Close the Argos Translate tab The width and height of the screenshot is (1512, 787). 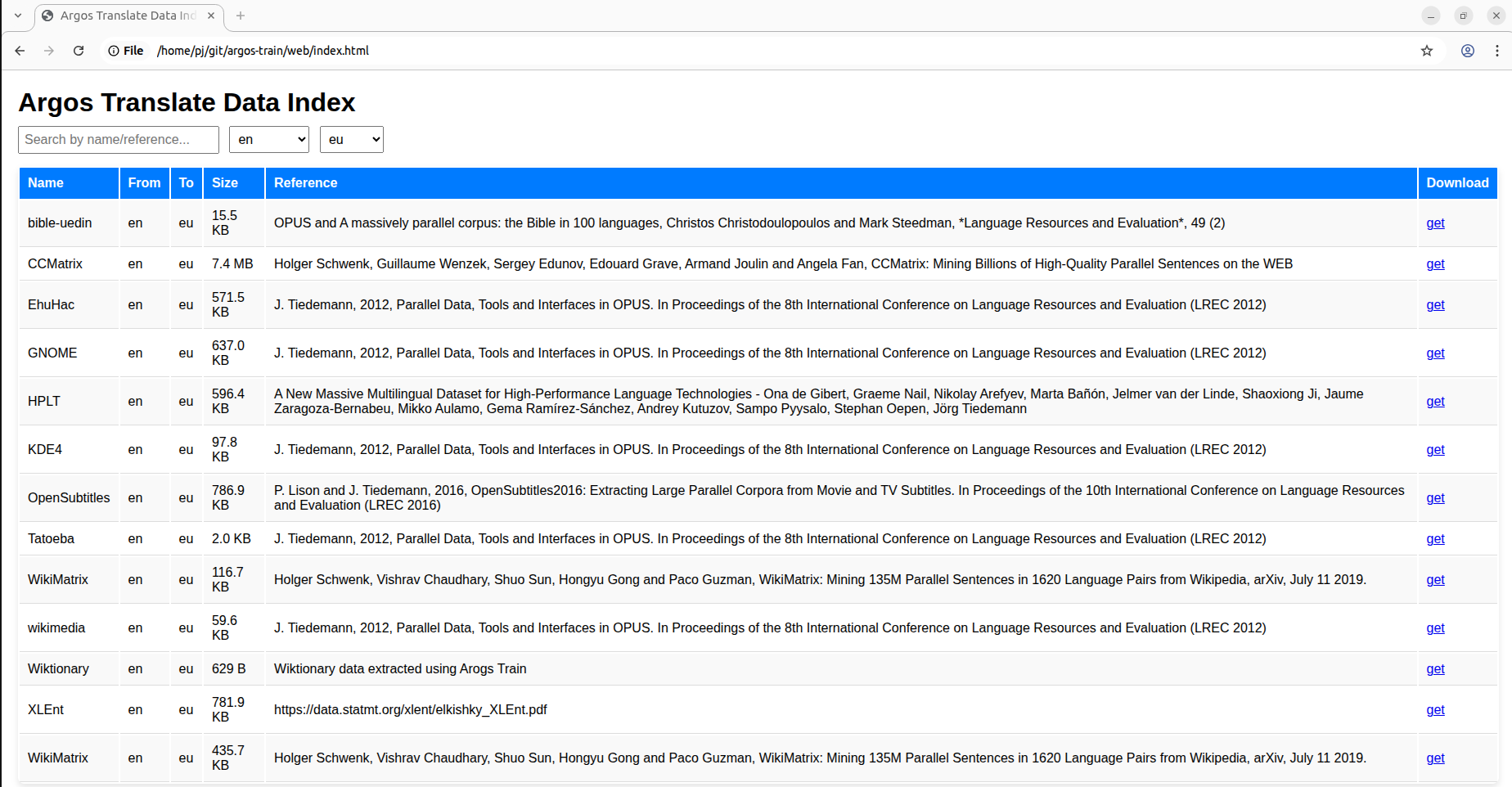(211, 16)
